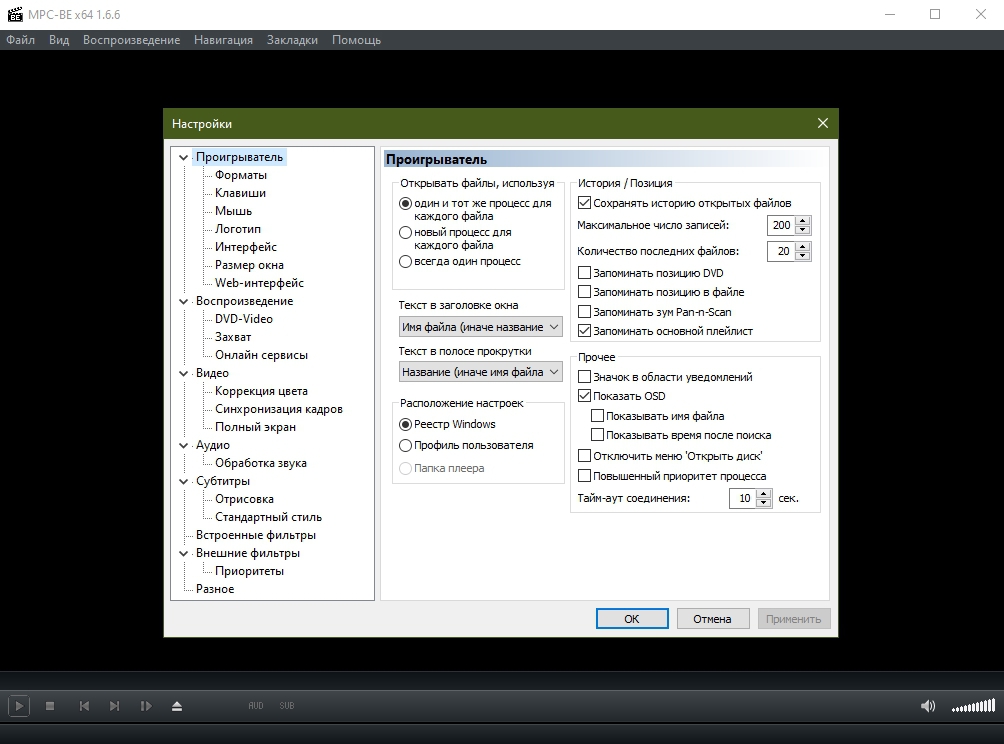
Task: Open the 'Навигация' menu
Action: pyautogui.click(x=223, y=40)
